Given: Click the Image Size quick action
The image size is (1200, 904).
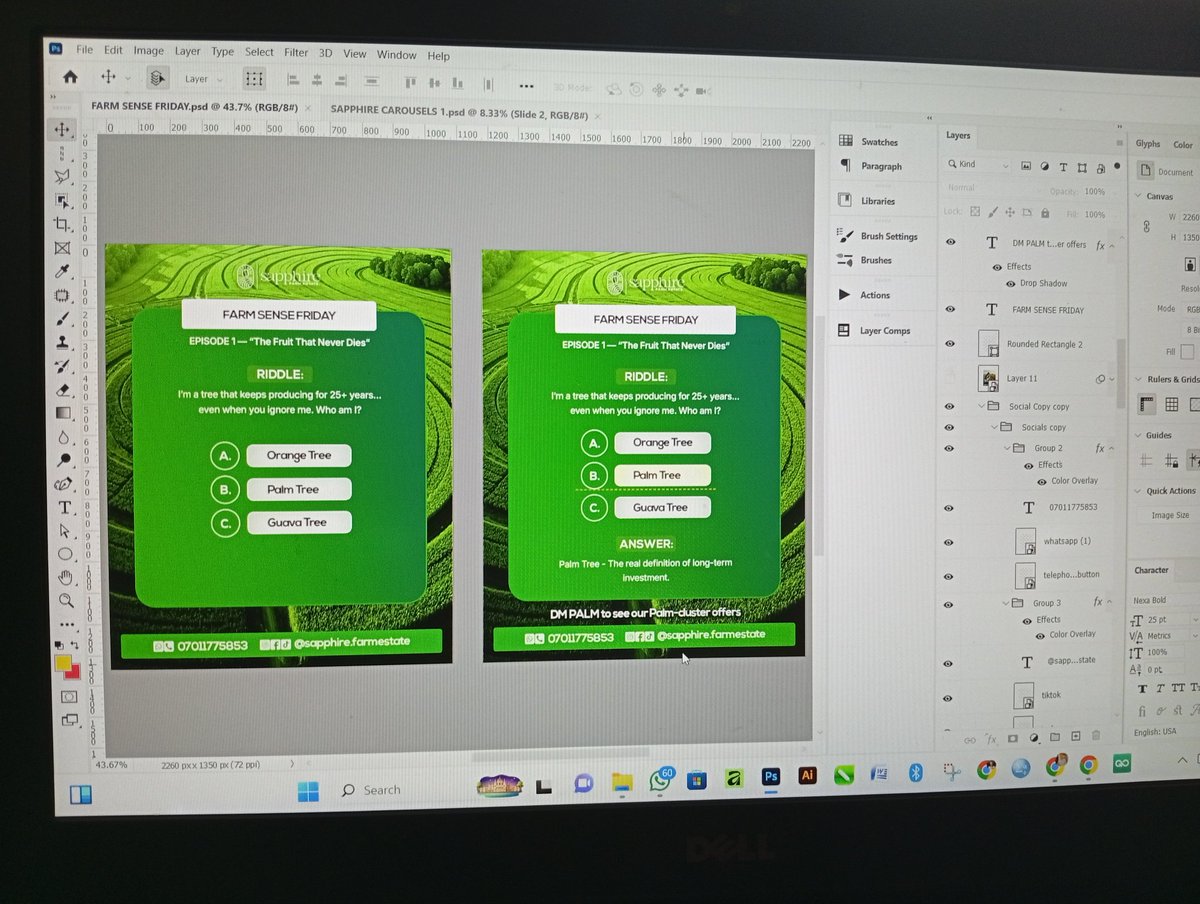Looking at the screenshot, I should pos(1169,516).
